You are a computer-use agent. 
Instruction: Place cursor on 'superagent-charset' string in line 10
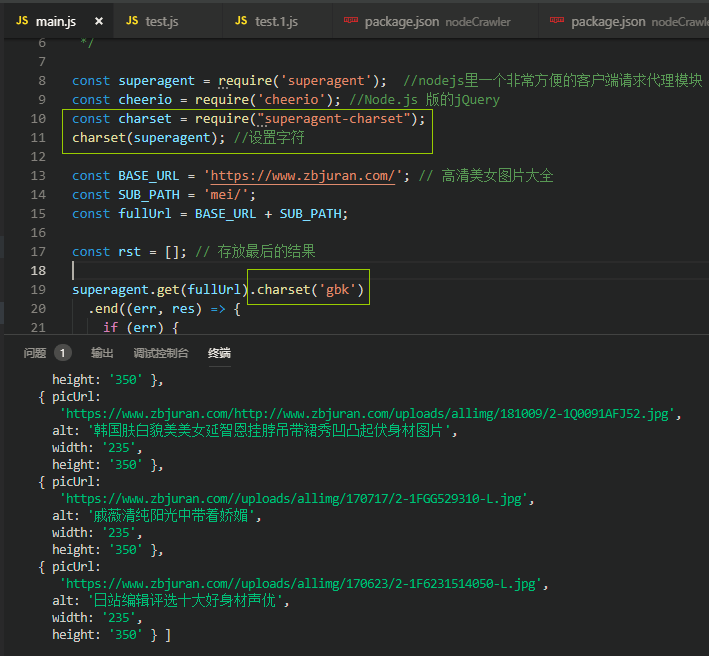click(x=334, y=118)
